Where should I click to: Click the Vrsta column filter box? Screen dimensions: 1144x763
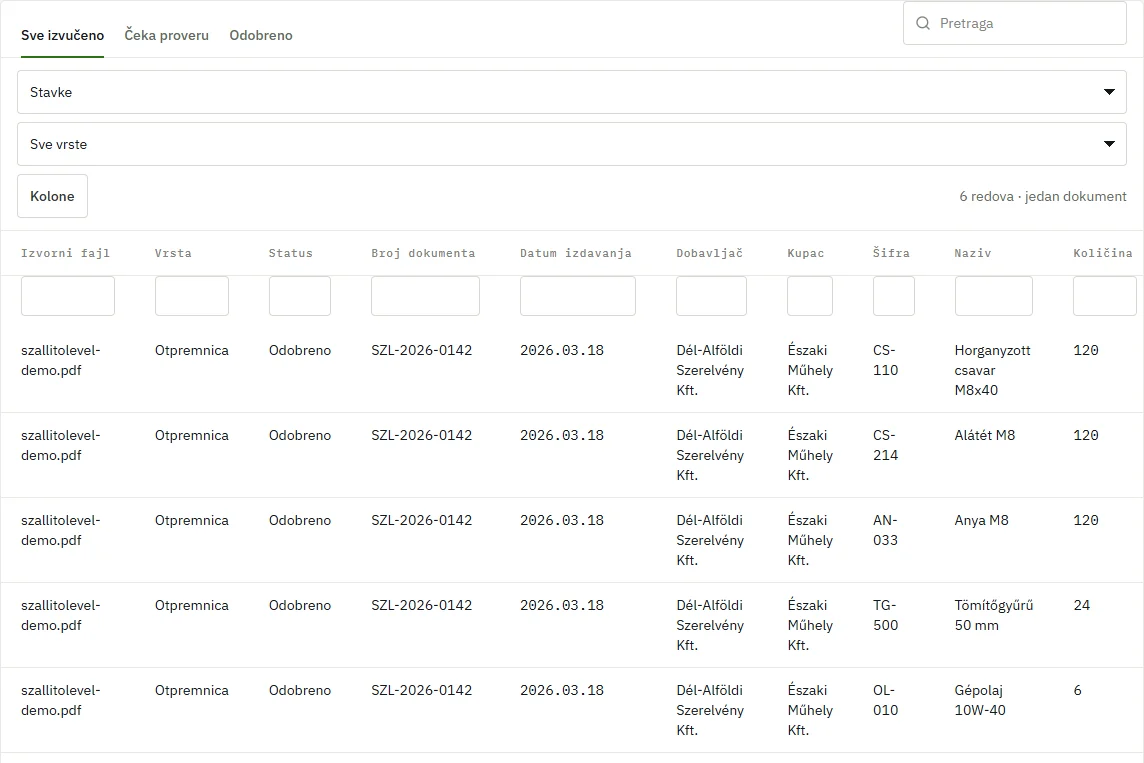point(192,296)
